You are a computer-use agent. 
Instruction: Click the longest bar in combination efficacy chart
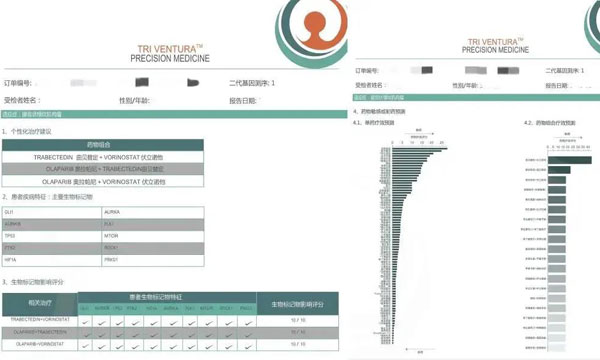pos(569,160)
